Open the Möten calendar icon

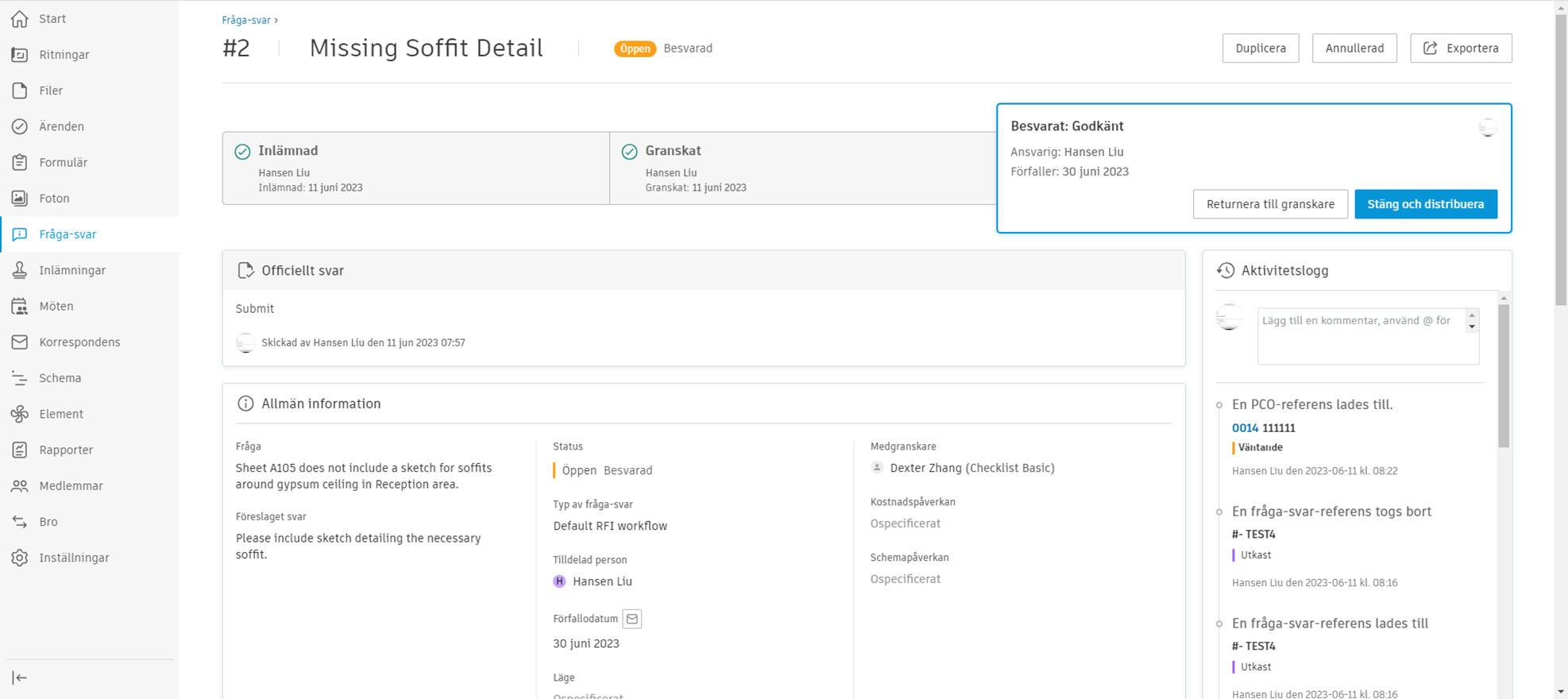coord(20,307)
